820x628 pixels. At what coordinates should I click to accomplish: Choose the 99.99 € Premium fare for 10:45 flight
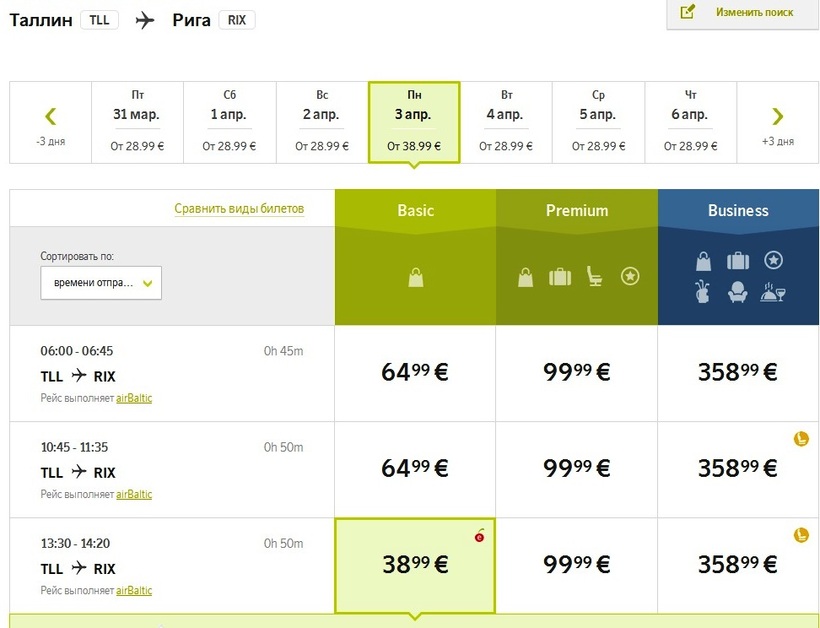pos(576,469)
